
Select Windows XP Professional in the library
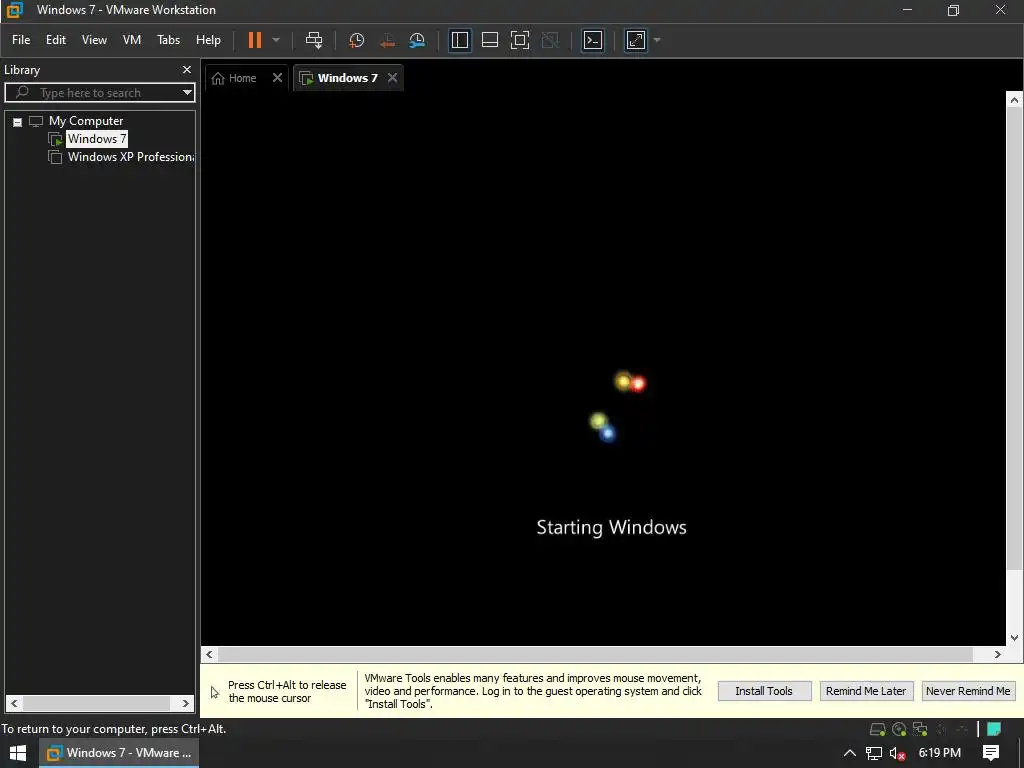click(x=131, y=157)
